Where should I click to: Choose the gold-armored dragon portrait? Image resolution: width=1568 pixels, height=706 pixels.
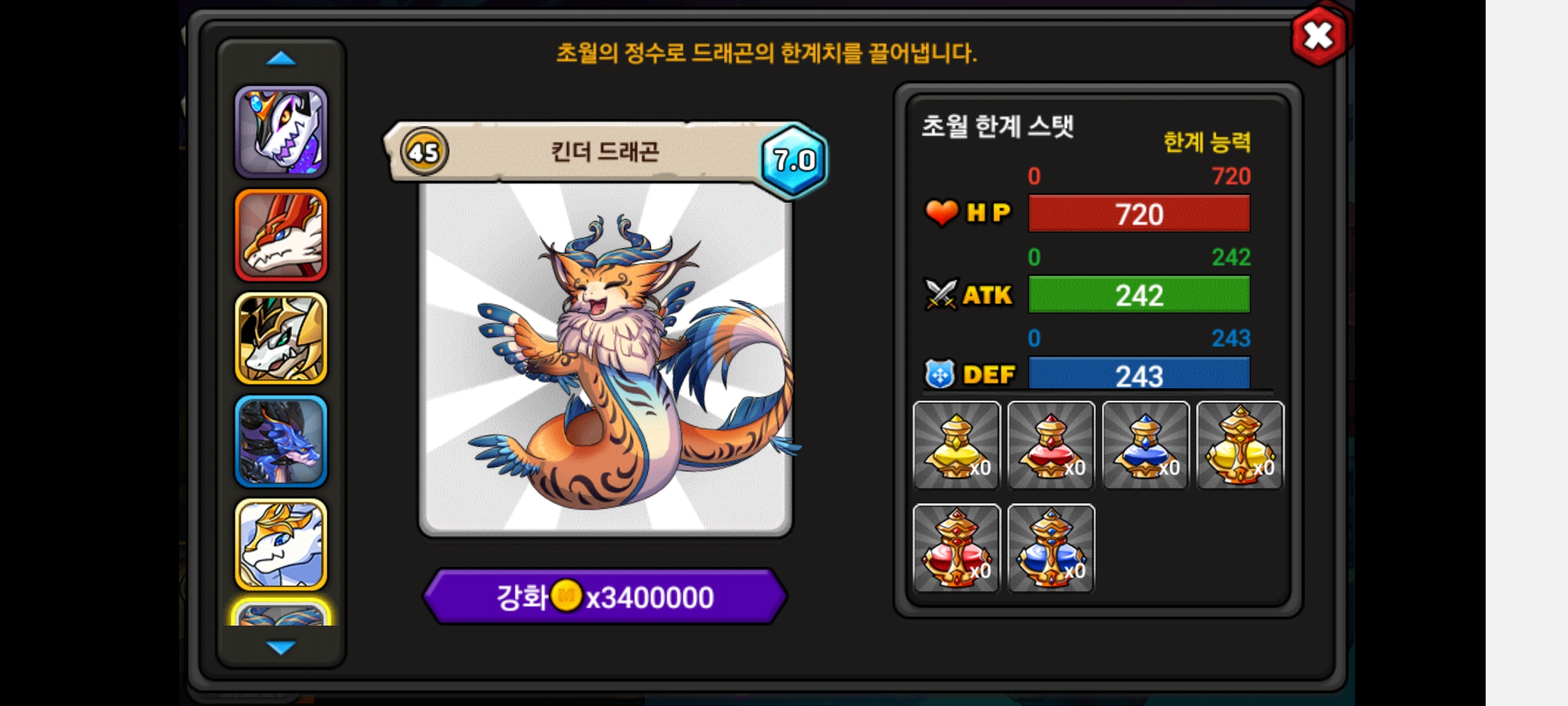(281, 338)
